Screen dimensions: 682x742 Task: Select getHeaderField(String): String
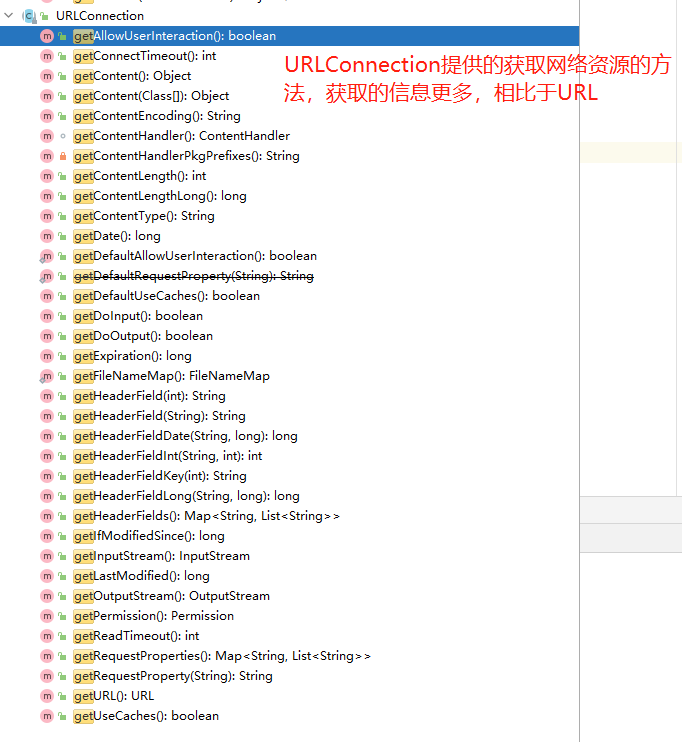[159, 416]
